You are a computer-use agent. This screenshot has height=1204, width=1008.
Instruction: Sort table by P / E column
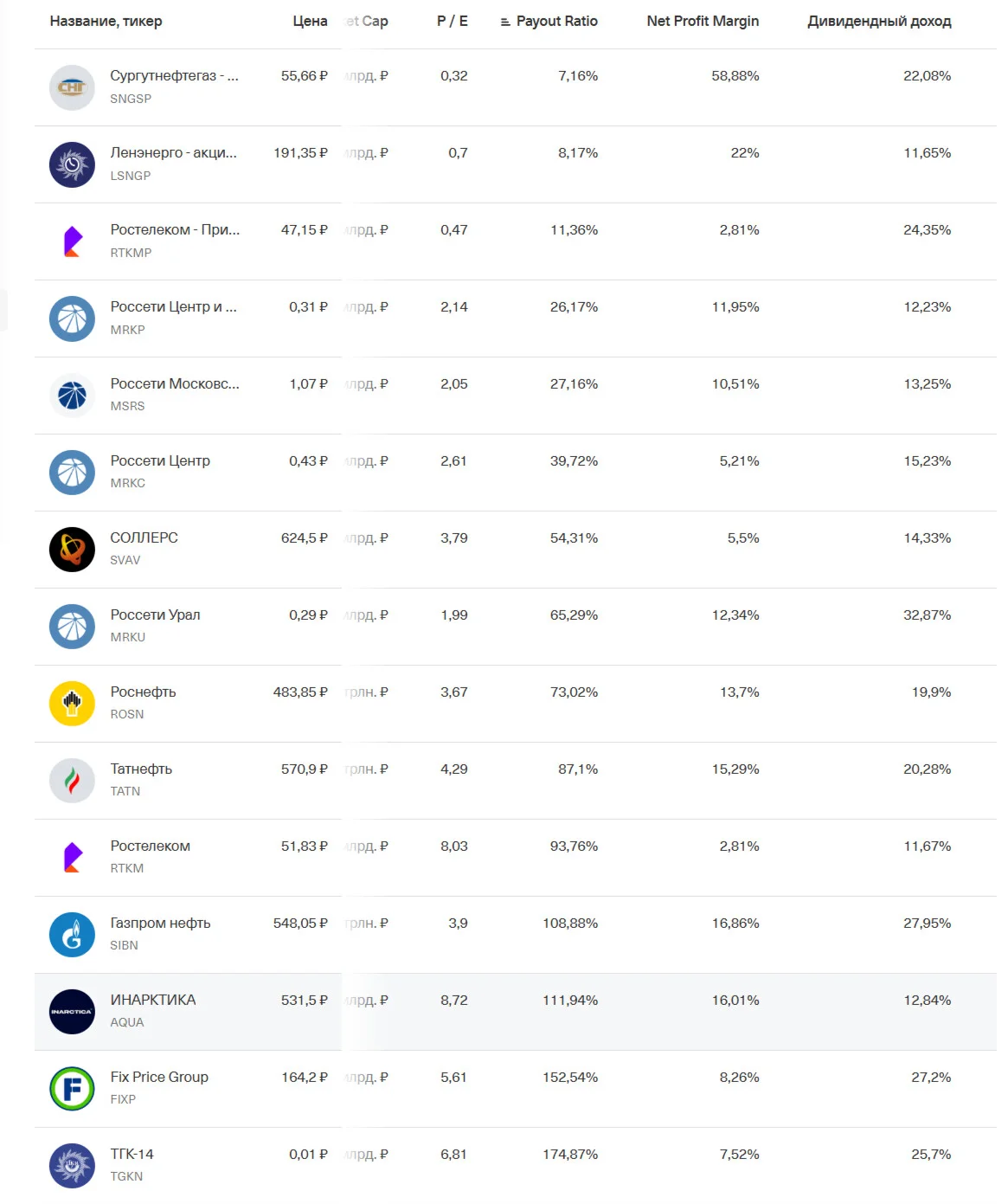point(453,21)
